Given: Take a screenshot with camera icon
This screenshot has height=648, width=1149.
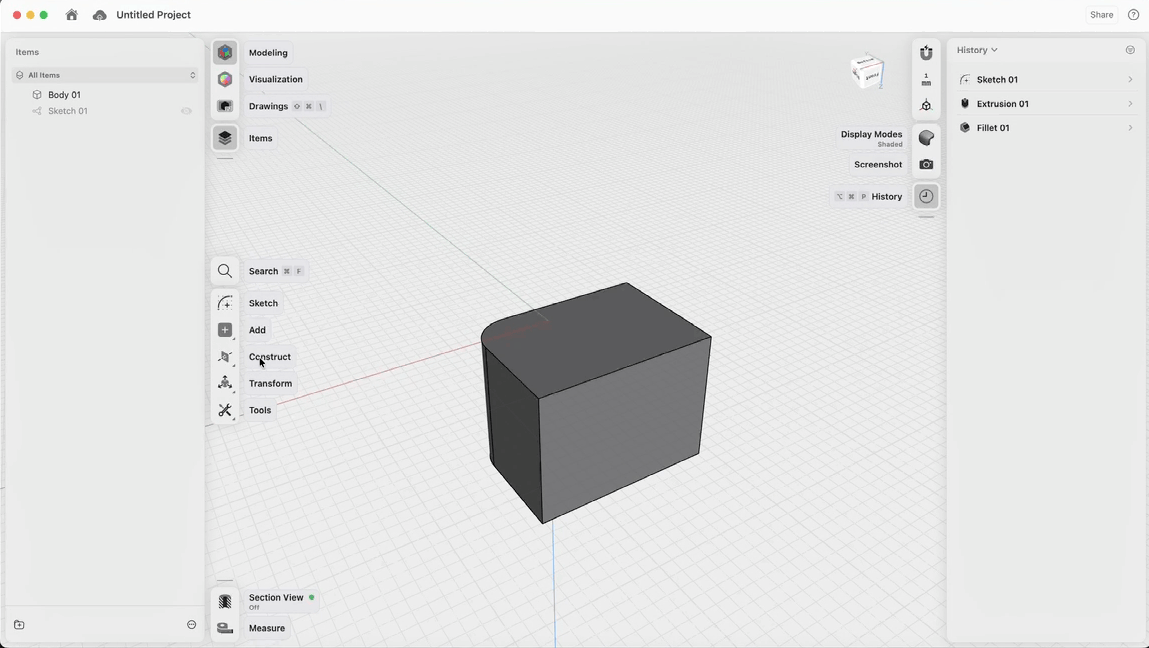Looking at the screenshot, I should click(926, 164).
